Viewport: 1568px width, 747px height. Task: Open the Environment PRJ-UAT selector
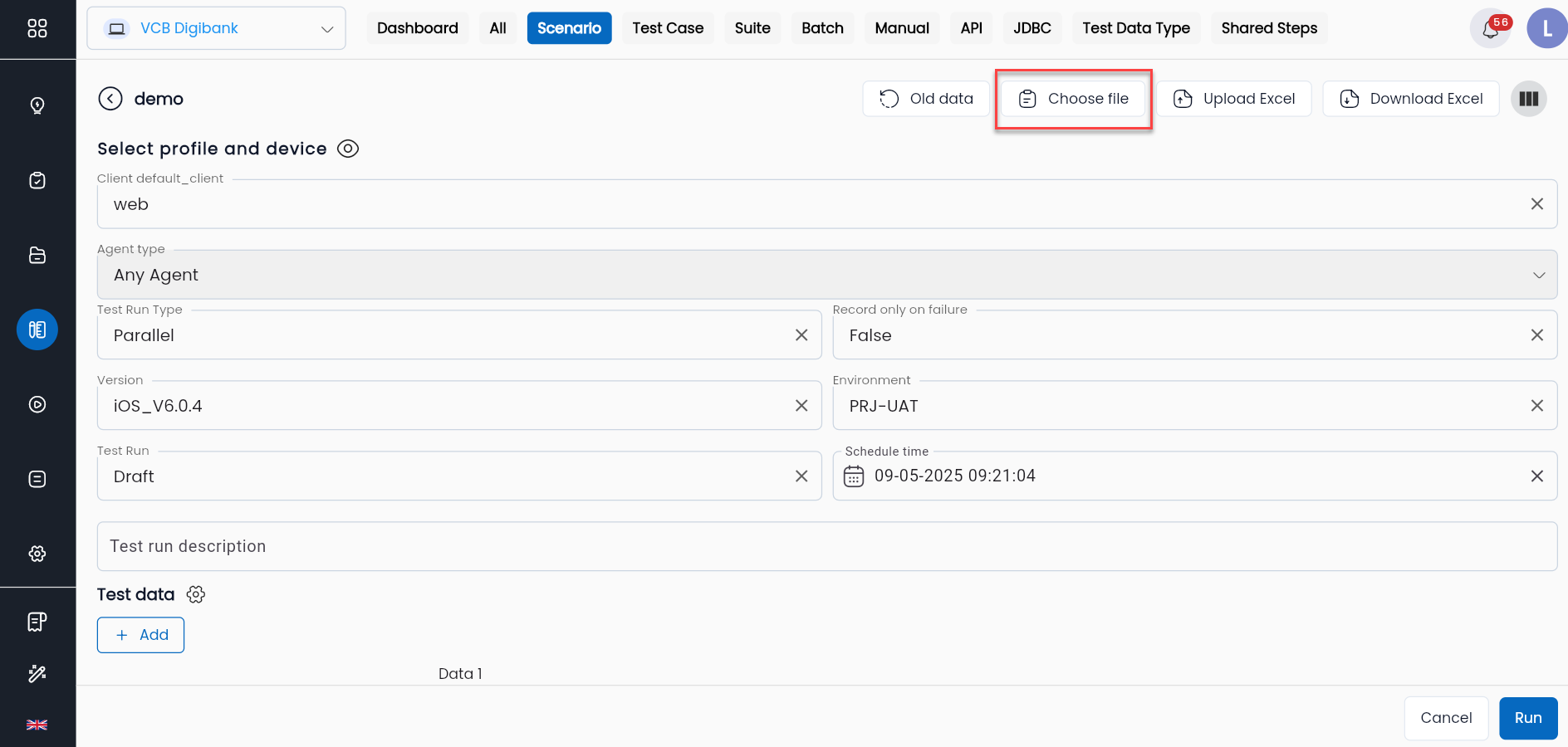click(1195, 406)
